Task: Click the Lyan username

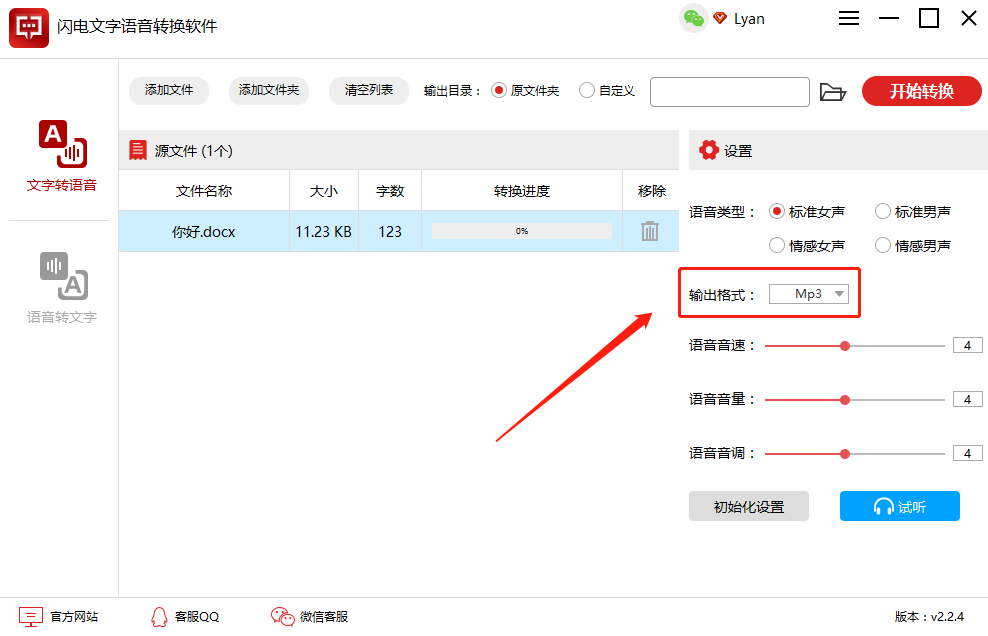Action: point(749,19)
